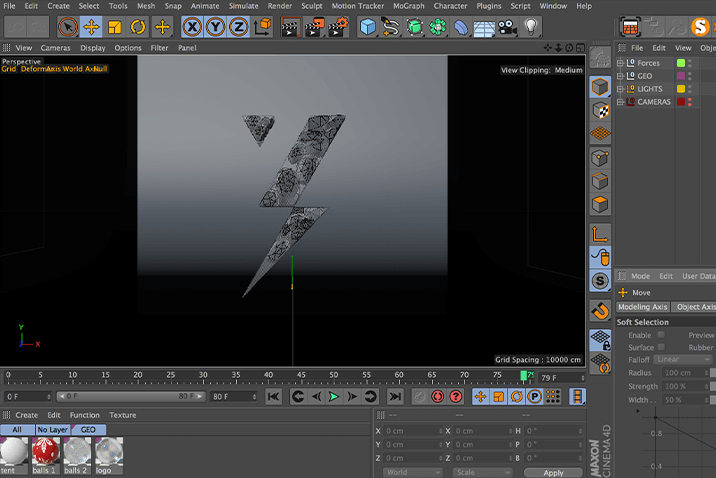Select Workplane mode grid icon
This screenshot has height=478, width=716.
[600, 134]
